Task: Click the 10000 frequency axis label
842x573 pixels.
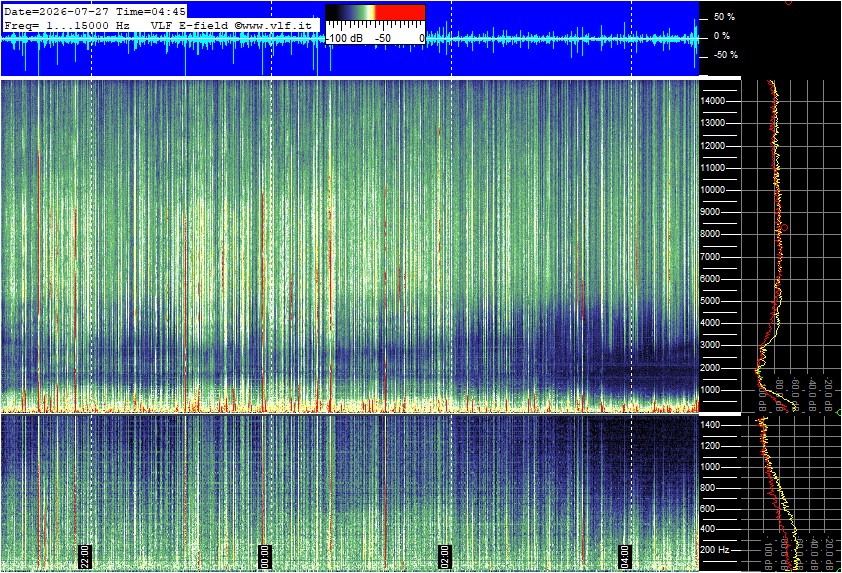Action: [713, 190]
